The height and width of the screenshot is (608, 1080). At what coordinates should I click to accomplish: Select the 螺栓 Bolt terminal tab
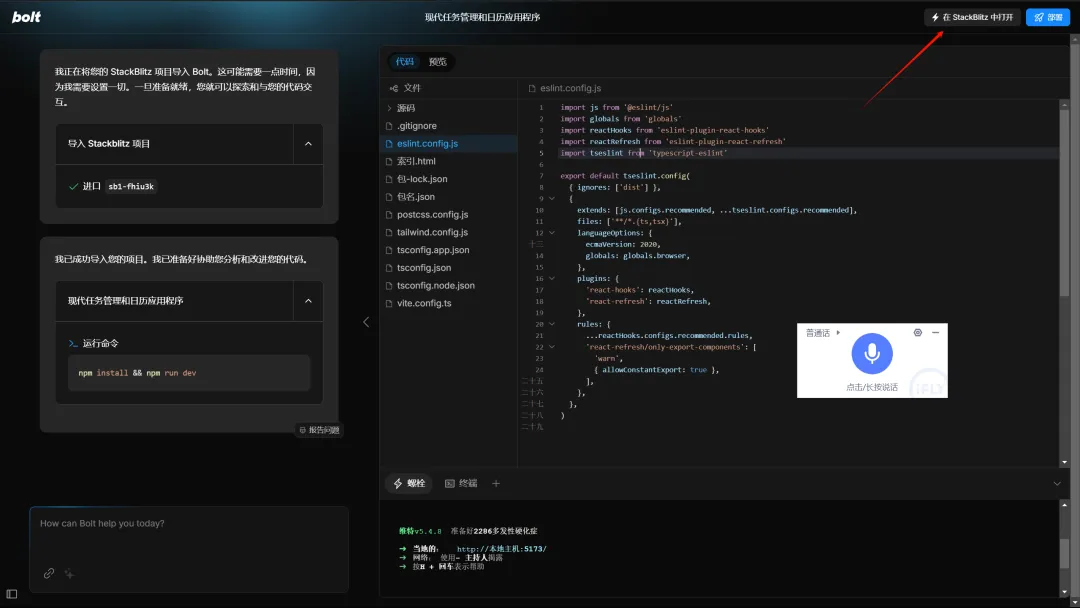coord(409,483)
